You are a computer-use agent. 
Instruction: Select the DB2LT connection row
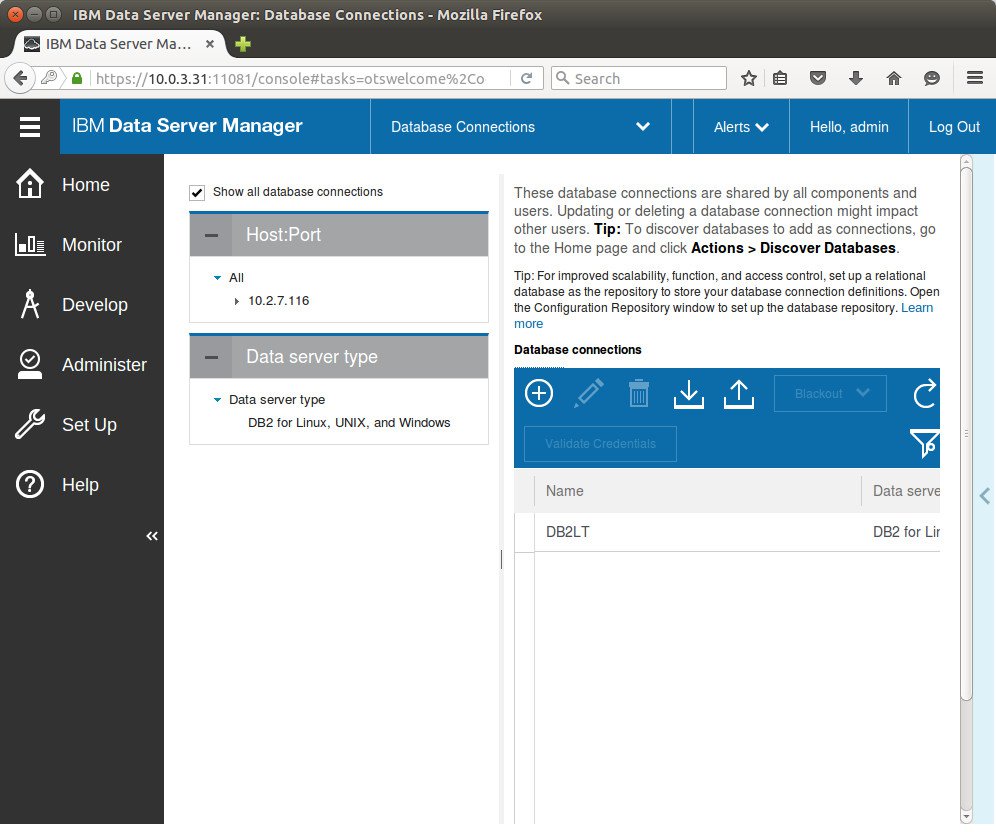tap(727, 532)
